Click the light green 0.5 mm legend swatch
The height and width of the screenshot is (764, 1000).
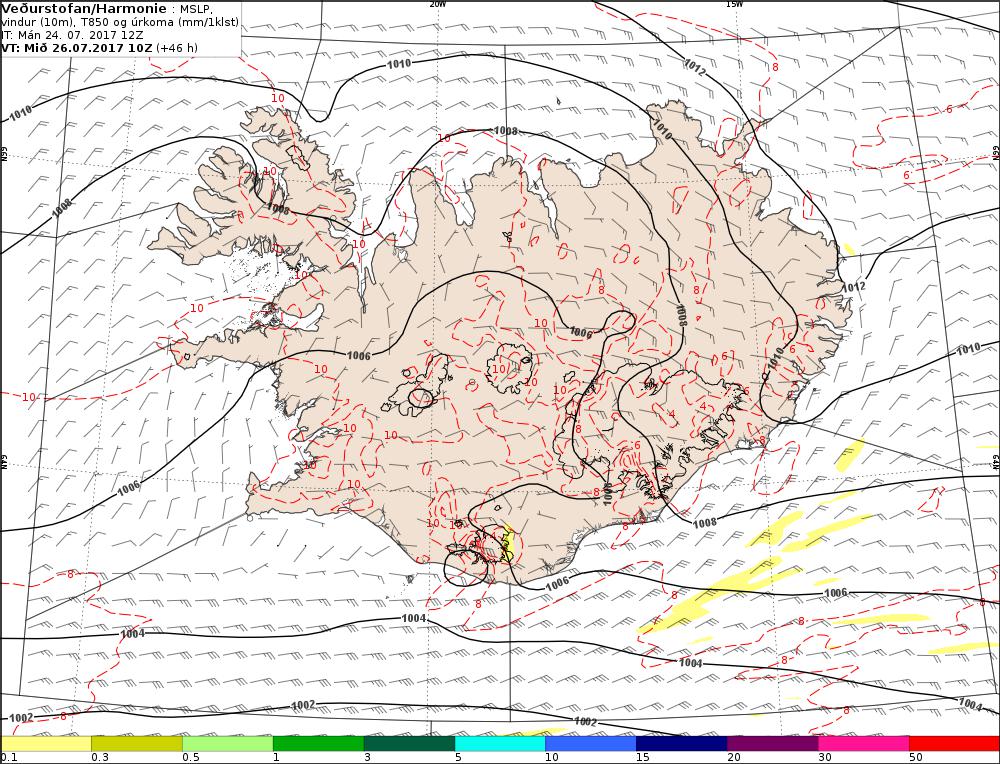point(228,744)
